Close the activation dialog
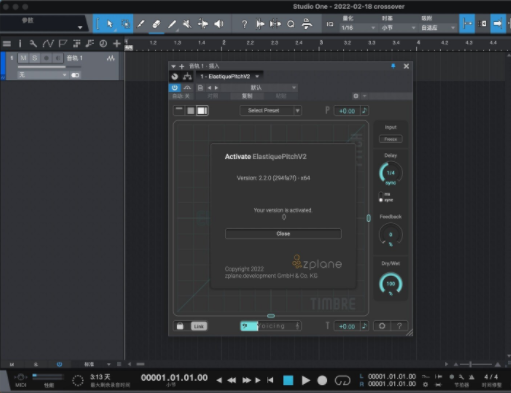 283,234
